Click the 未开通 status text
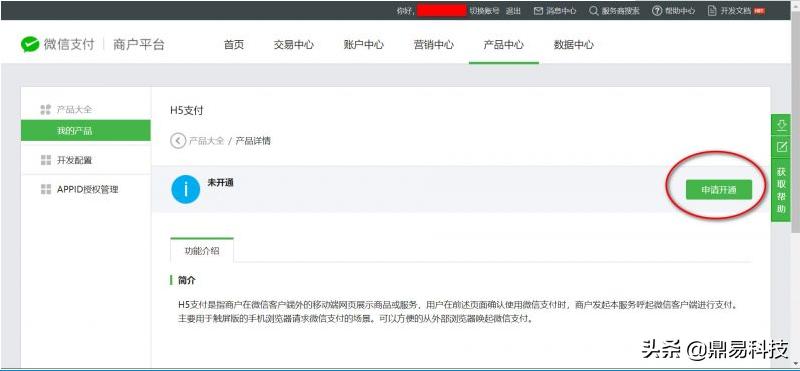Image resolution: width=800 pixels, height=371 pixels. (220, 182)
